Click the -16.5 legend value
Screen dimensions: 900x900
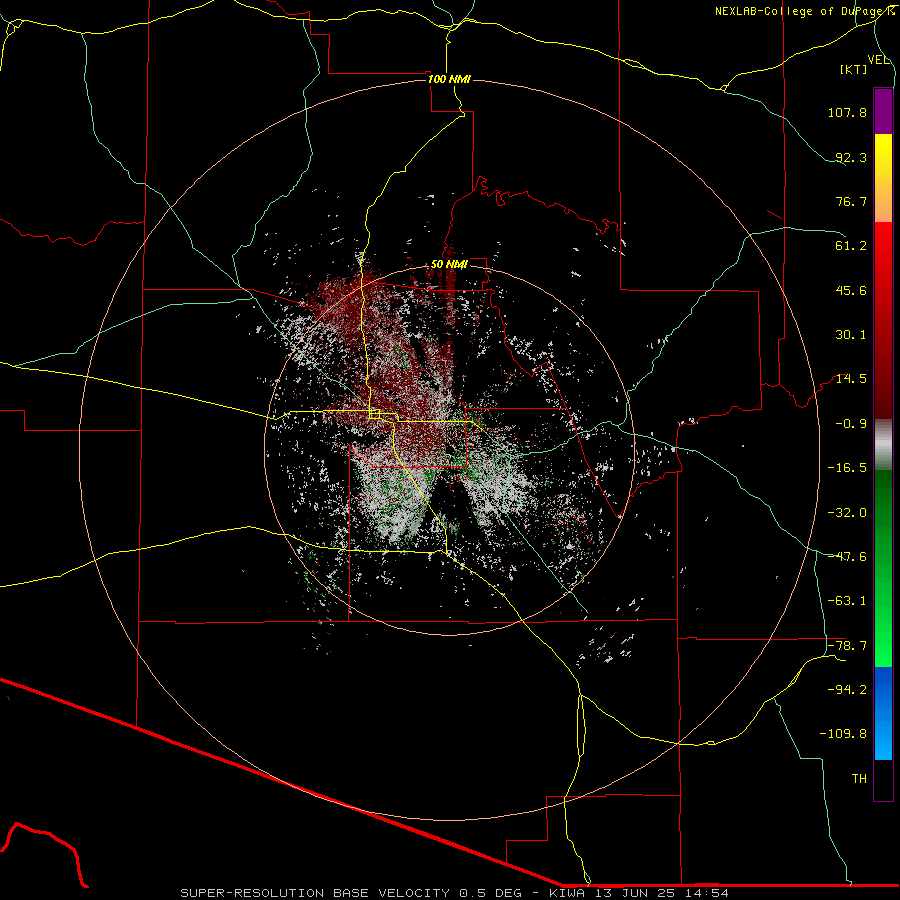(847, 468)
